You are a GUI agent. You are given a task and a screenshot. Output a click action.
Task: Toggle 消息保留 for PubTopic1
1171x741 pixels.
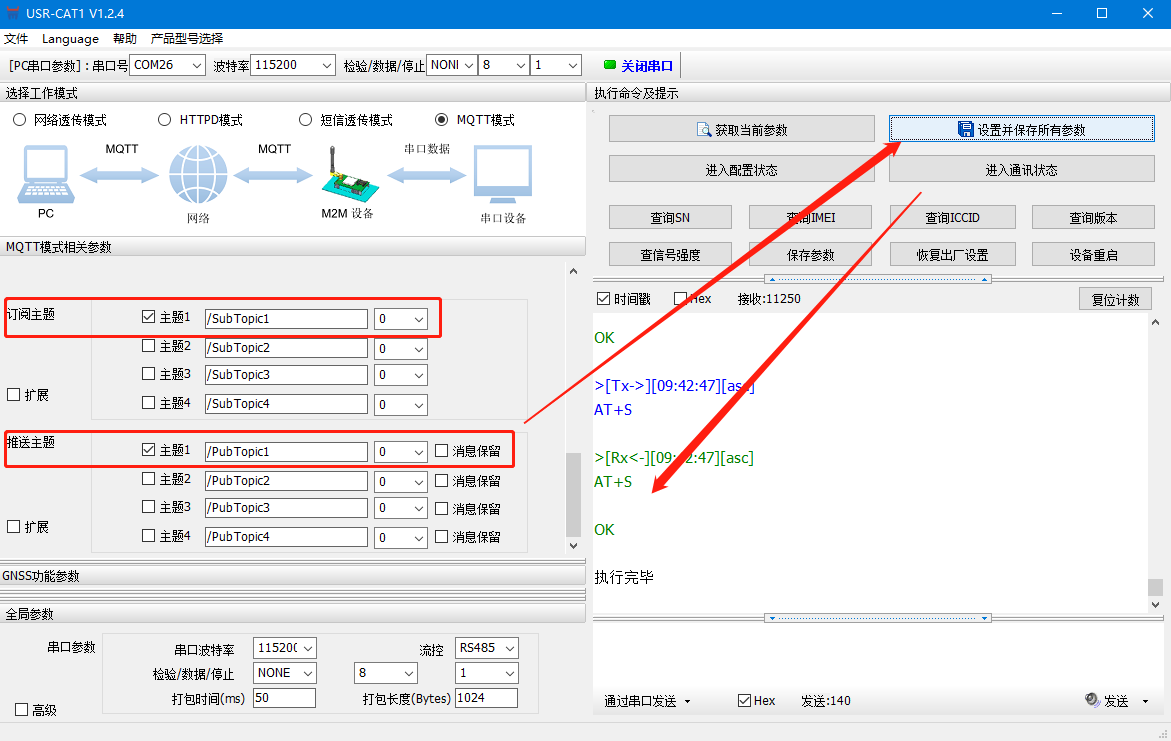(x=442, y=451)
